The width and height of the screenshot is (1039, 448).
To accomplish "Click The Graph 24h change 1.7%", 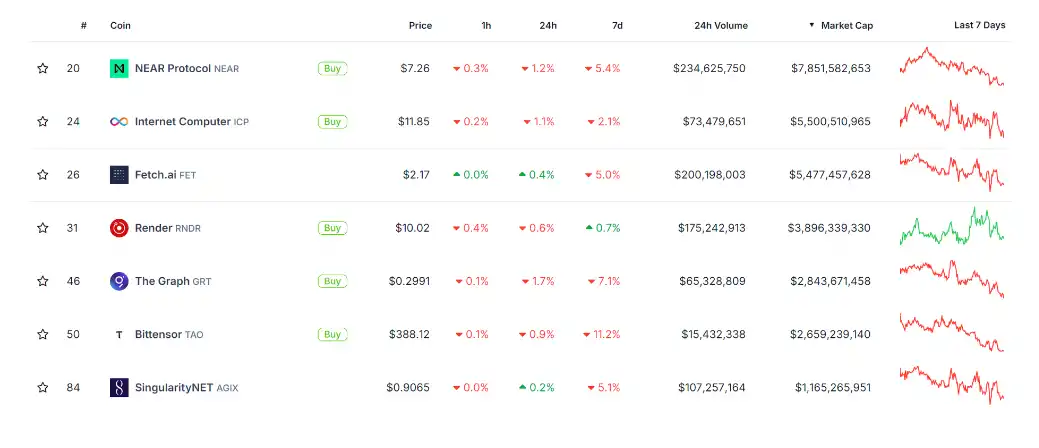I will (538, 281).
